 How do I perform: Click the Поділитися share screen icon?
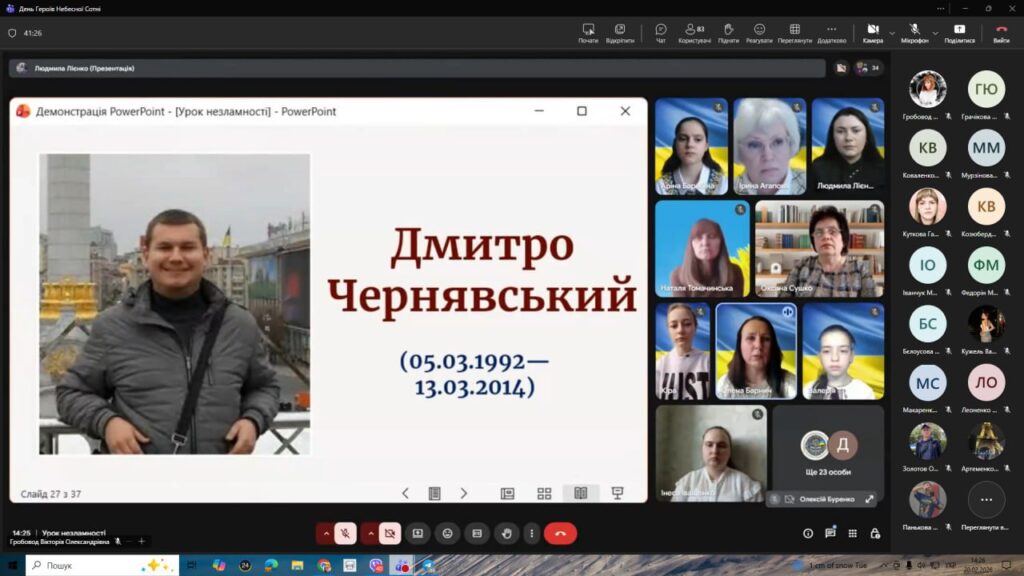click(959, 33)
